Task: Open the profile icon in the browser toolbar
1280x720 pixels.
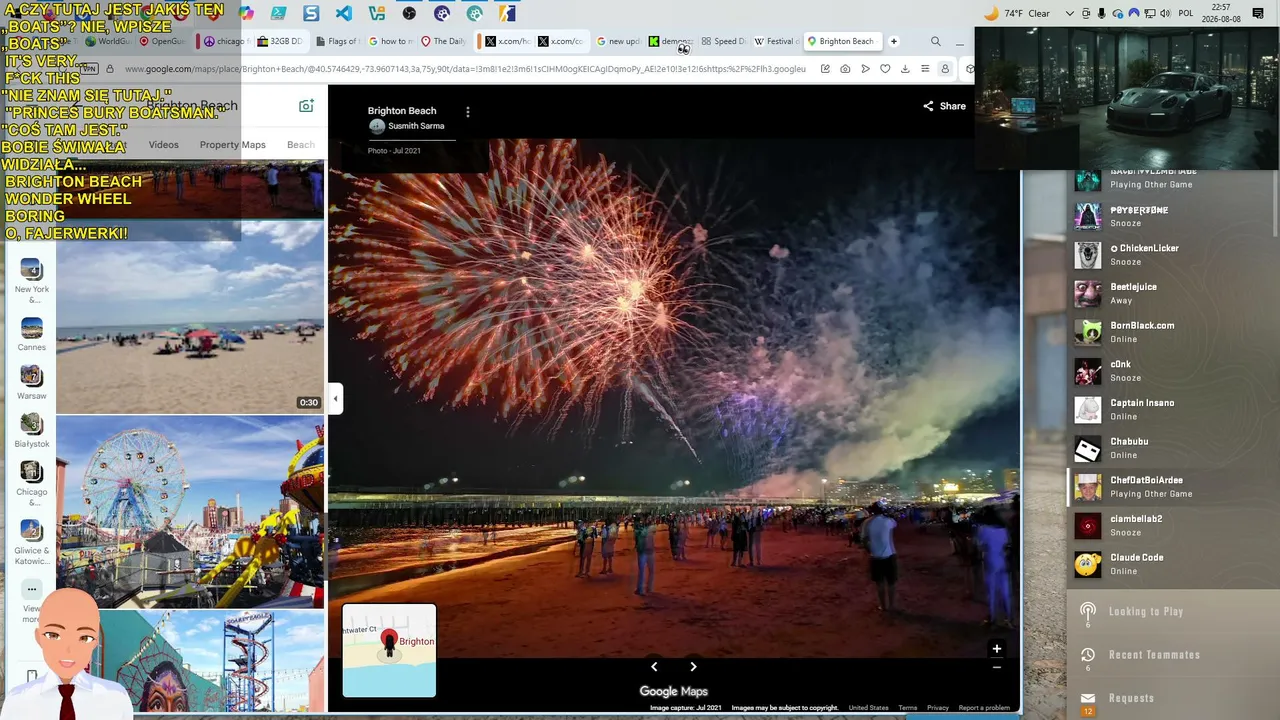Action: (x=945, y=69)
